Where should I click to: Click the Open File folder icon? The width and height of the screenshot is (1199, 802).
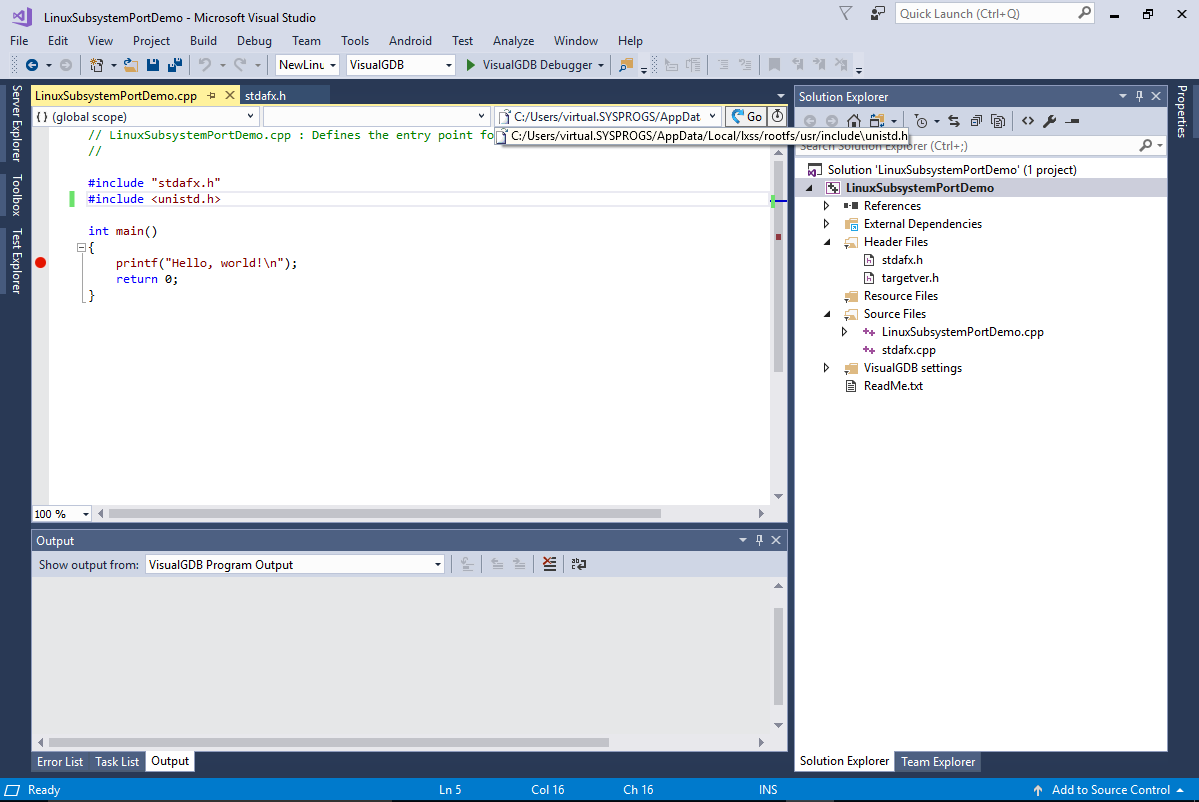coord(132,65)
